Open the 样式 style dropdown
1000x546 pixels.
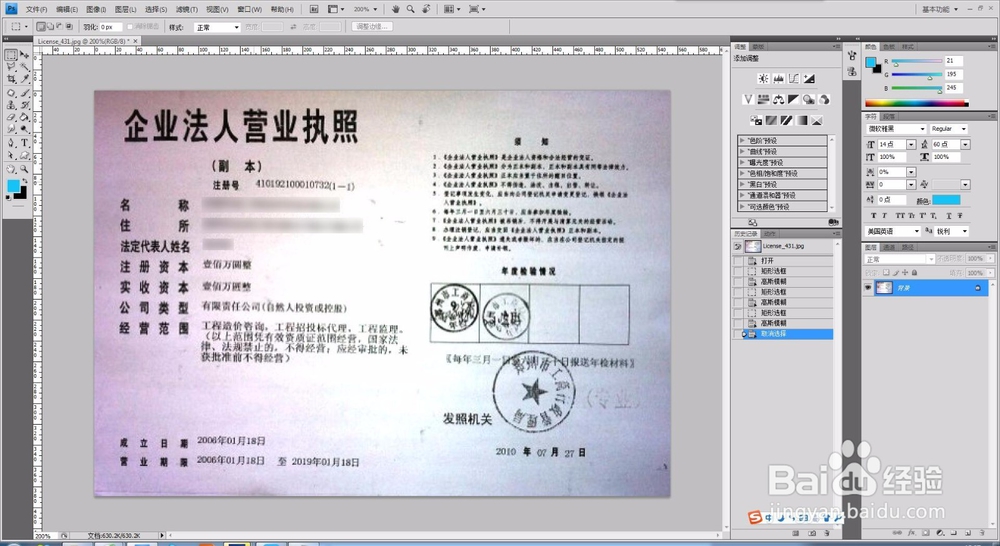217,27
